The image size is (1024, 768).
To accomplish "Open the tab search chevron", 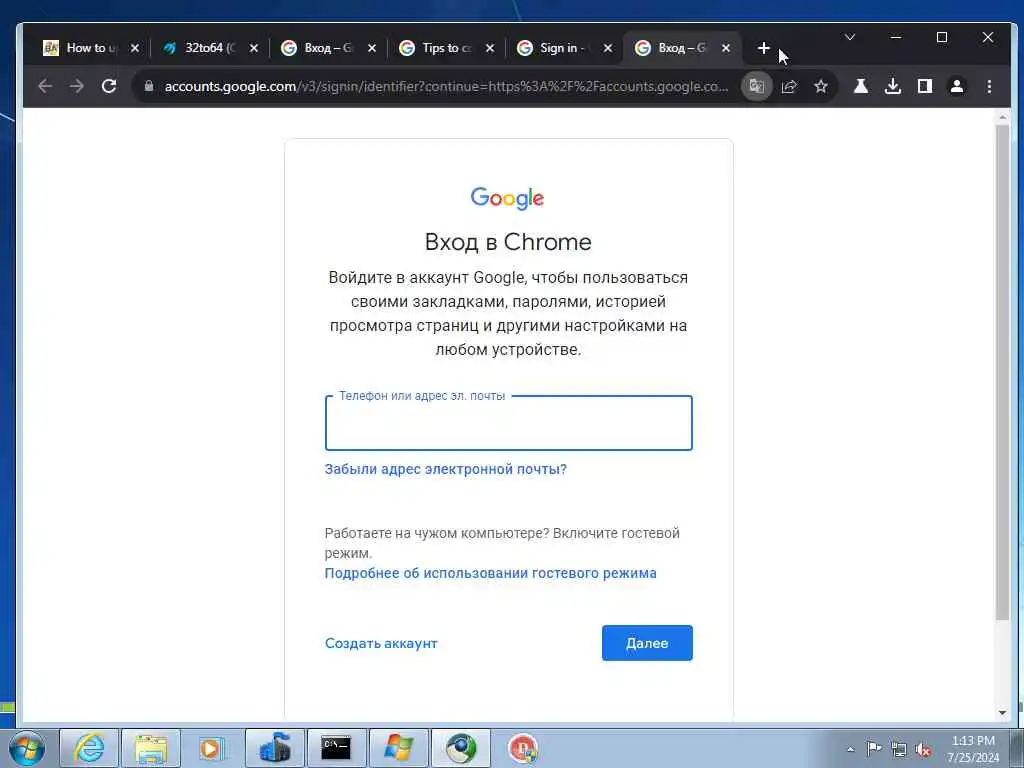I will coord(850,37).
